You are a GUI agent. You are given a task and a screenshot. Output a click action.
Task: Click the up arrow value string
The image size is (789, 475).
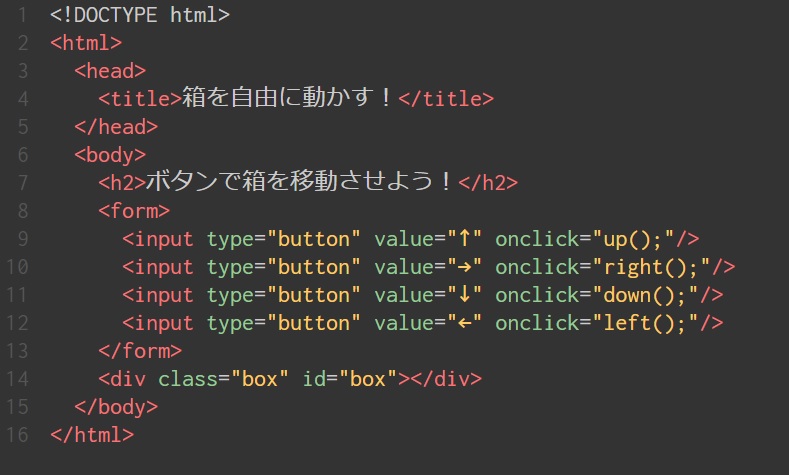pyautogui.click(x=465, y=239)
